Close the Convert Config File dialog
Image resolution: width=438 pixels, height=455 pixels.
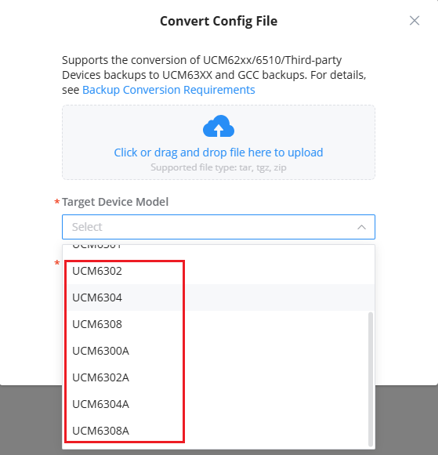coord(414,21)
